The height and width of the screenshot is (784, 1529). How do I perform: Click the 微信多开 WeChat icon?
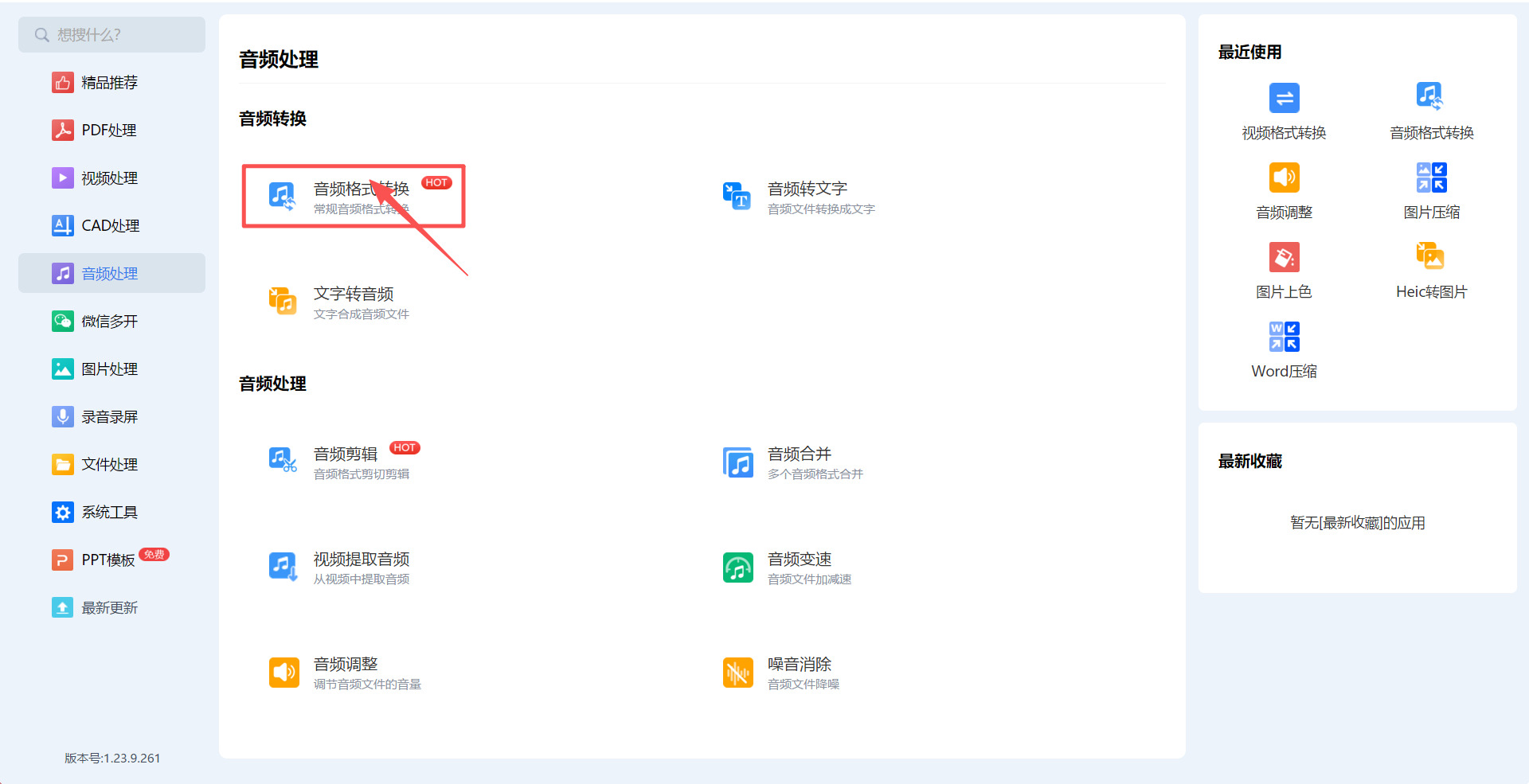63,322
